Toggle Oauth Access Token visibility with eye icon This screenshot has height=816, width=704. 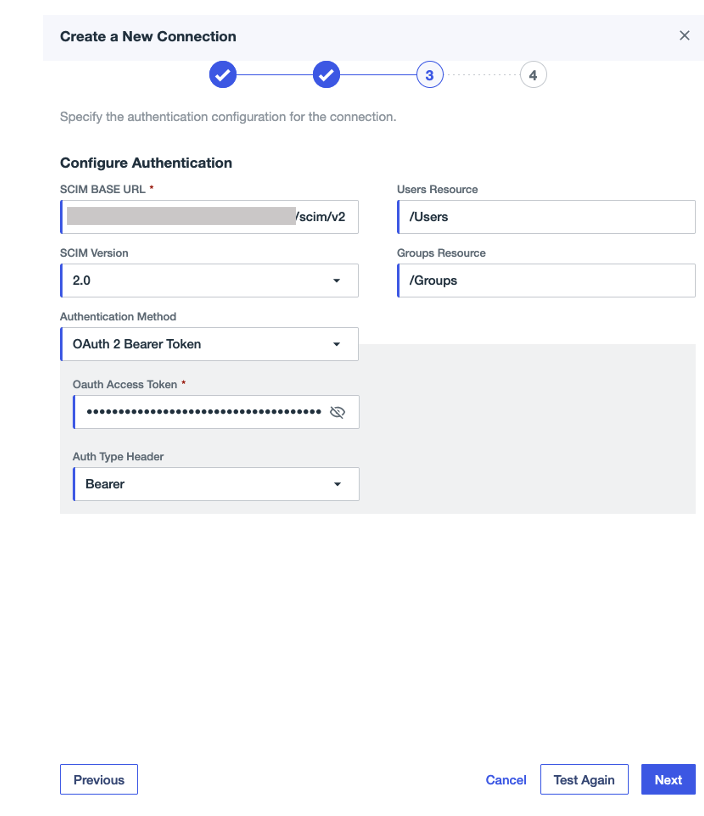point(338,411)
